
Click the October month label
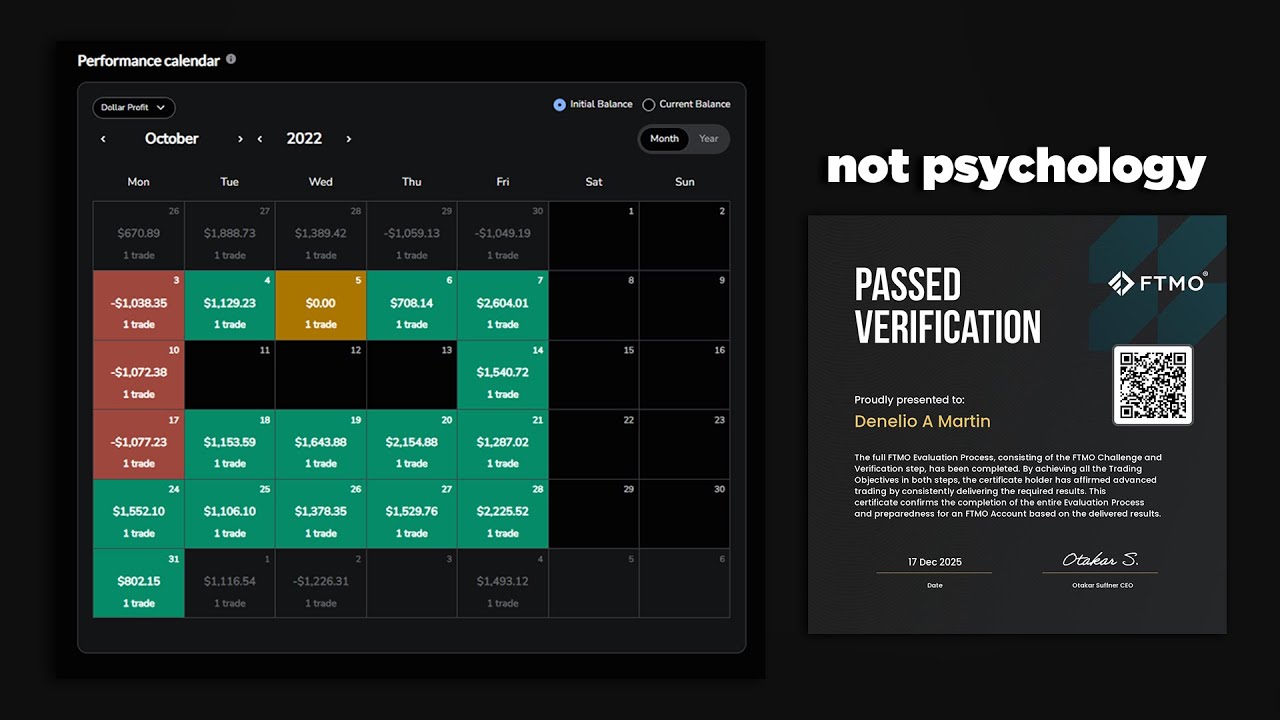click(x=172, y=139)
